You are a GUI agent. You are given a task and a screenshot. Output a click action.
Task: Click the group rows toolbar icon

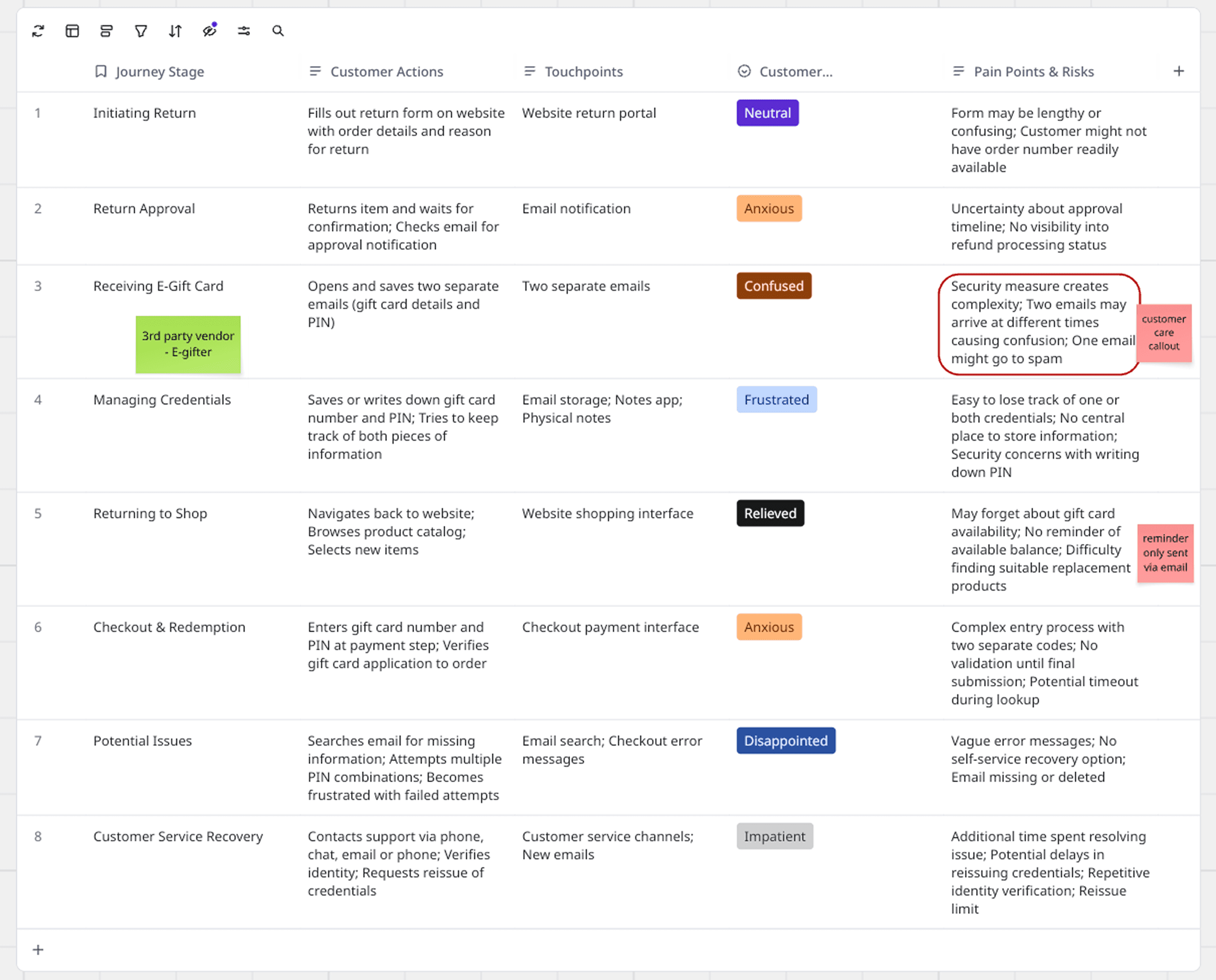pos(106,31)
